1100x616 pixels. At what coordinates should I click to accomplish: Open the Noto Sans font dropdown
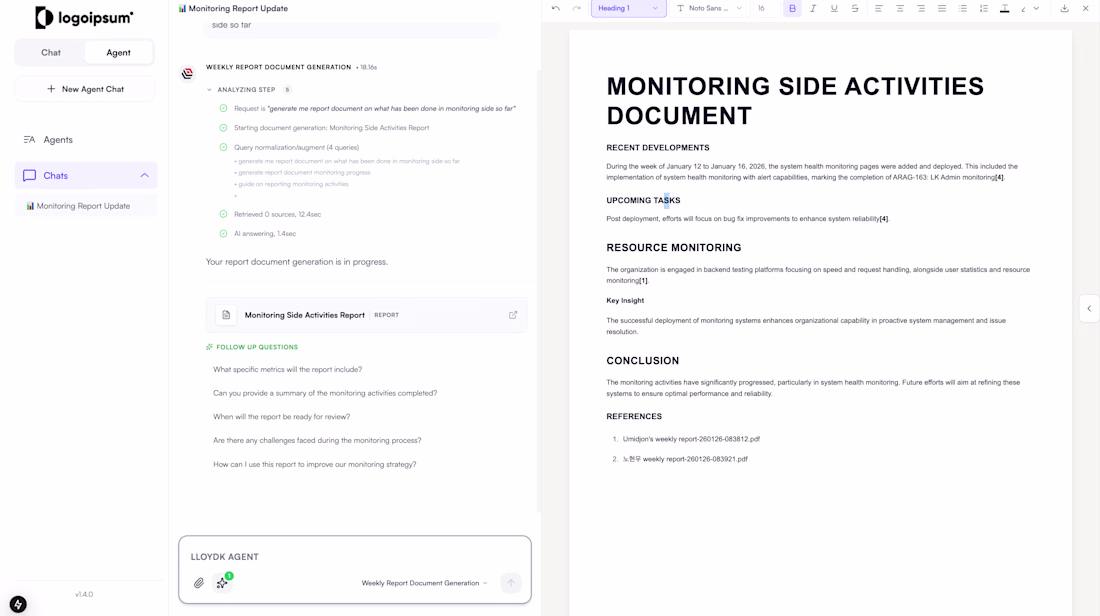(x=709, y=8)
